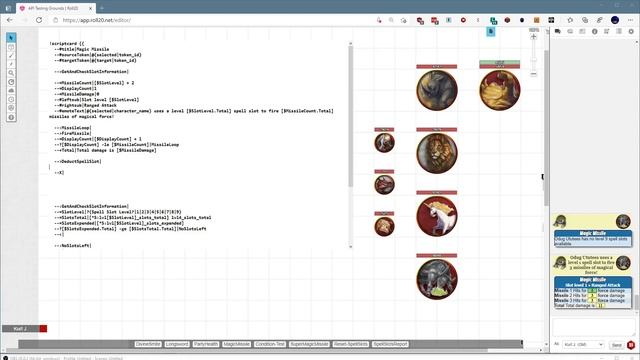Open the Jukebox playlist tab

[x=607, y=31]
